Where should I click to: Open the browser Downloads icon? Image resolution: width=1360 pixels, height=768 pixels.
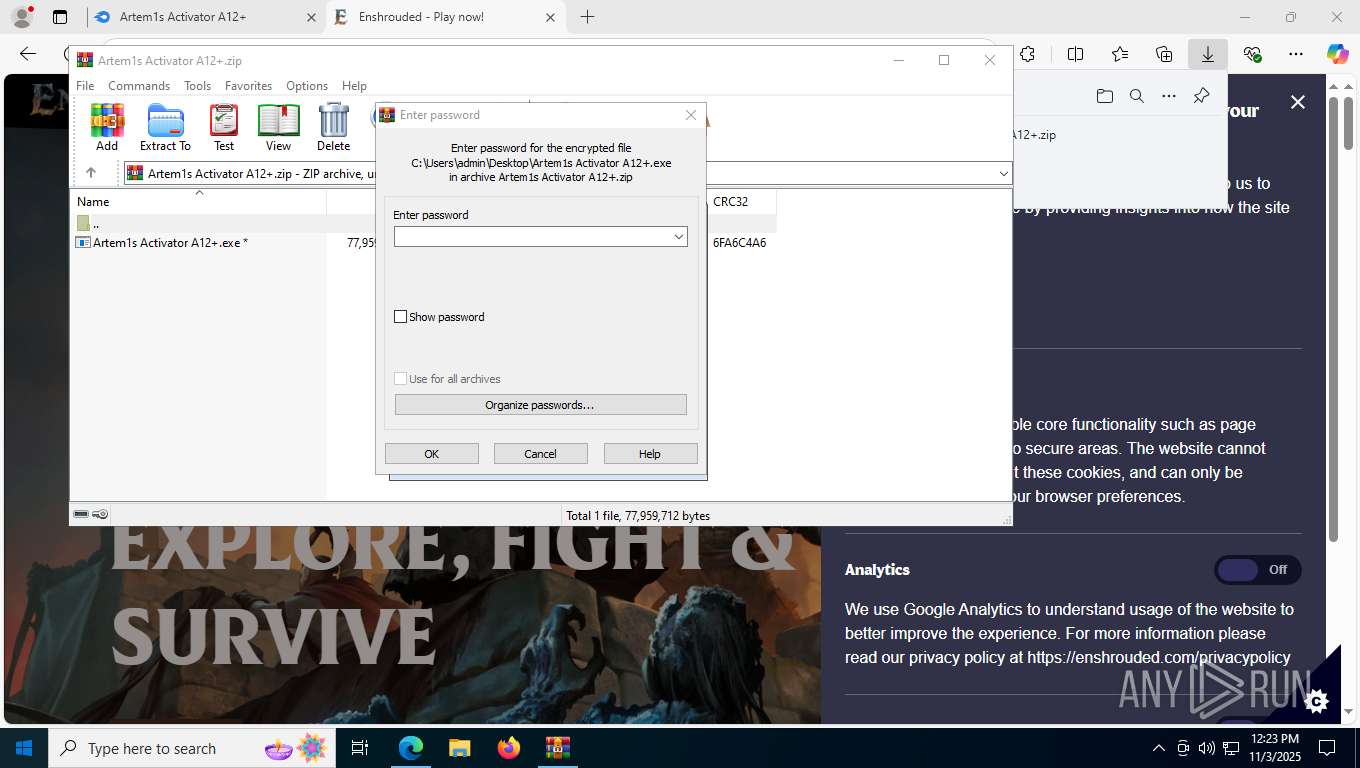point(1208,54)
